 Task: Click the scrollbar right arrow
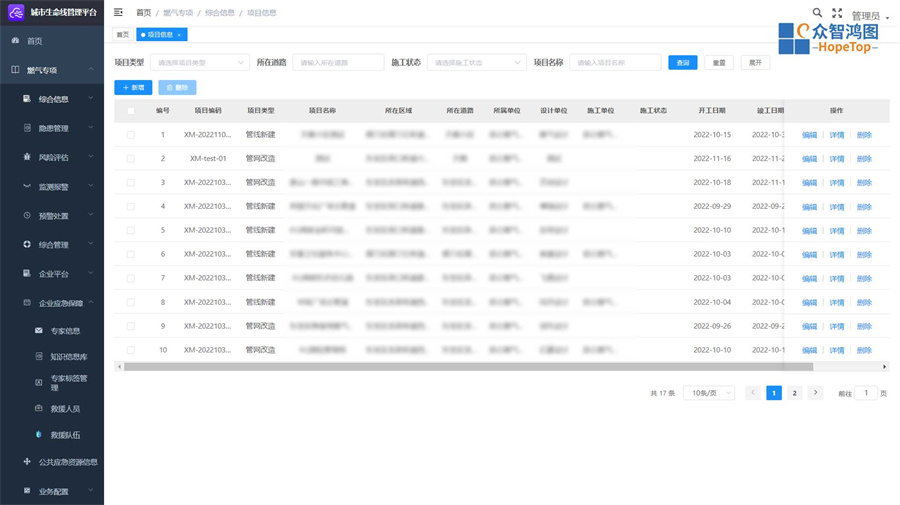tap(885, 366)
